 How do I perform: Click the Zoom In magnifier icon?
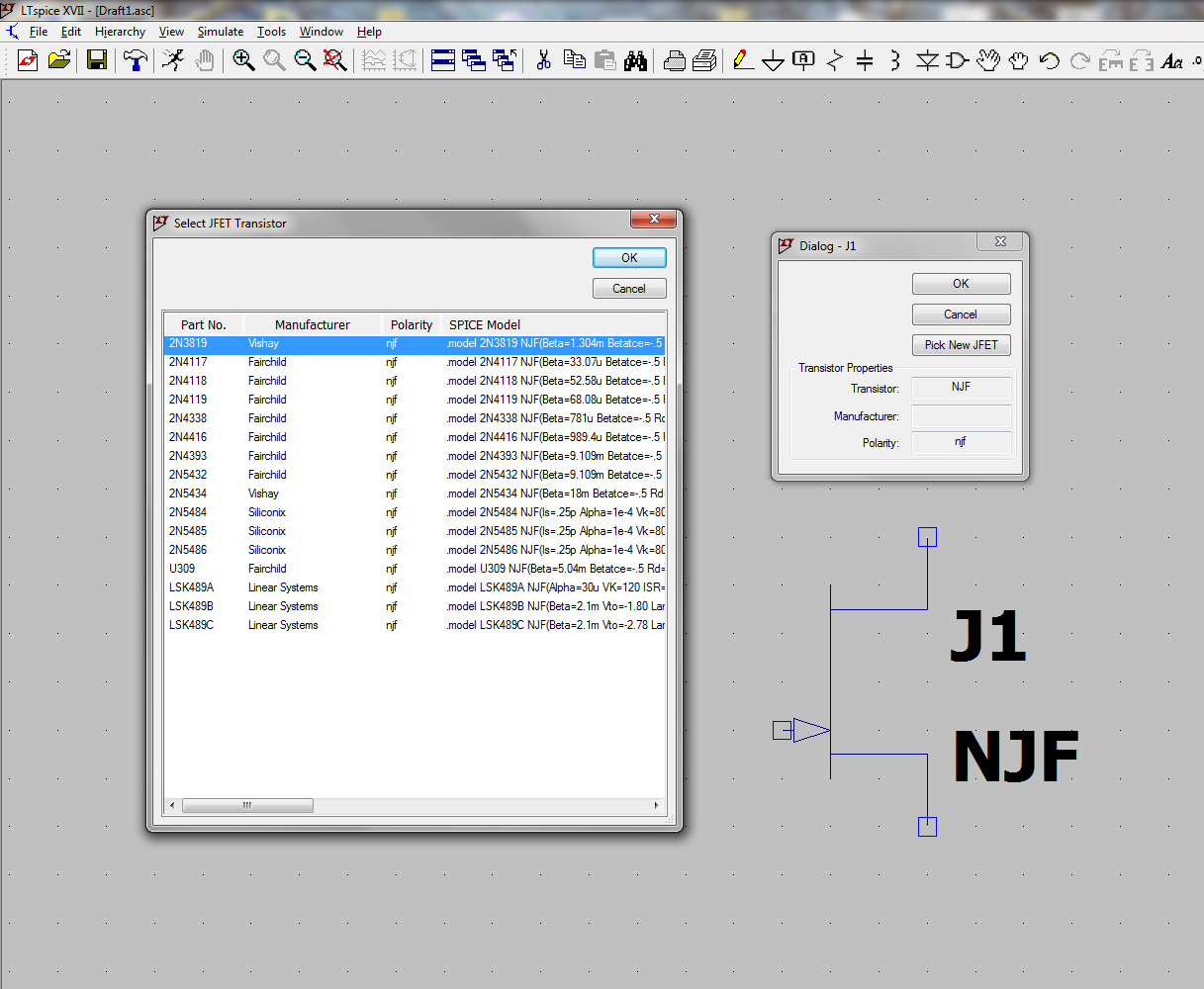[243, 60]
